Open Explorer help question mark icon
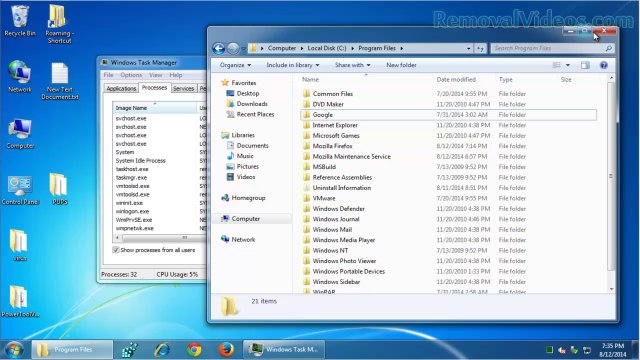The width and height of the screenshot is (640, 360). click(x=604, y=65)
